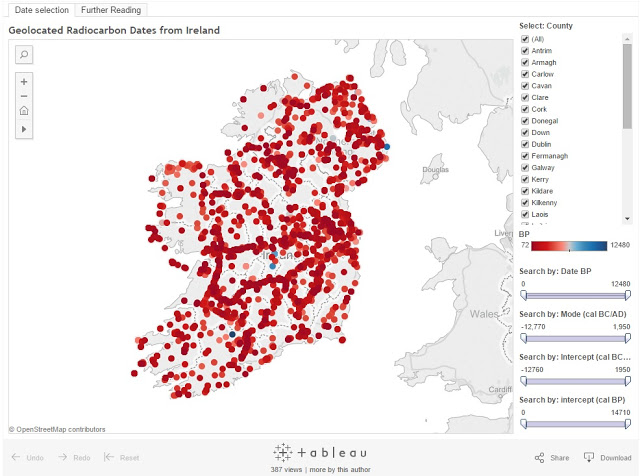Open the OpenStreetMap contributors link
640x476 pixels.
pos(60,429)
